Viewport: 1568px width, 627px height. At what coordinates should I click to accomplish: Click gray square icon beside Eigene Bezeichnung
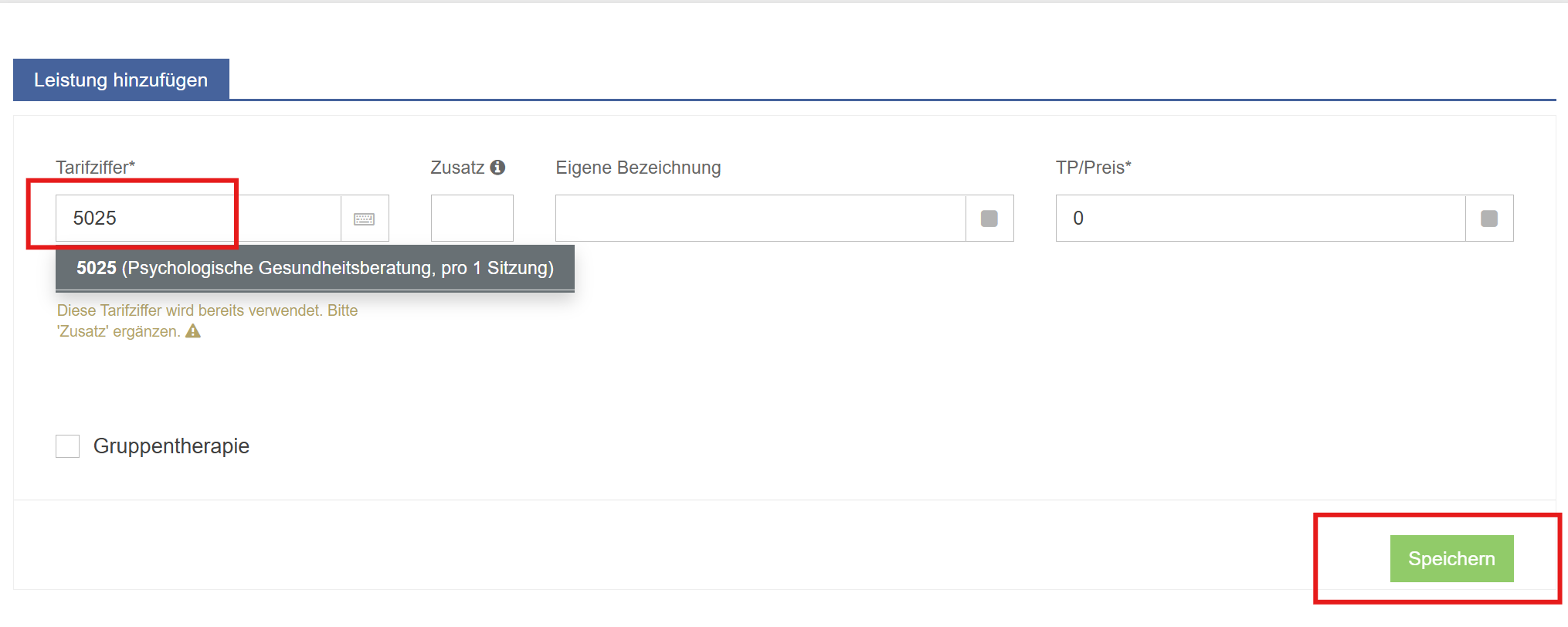click(x=989, y=219)
